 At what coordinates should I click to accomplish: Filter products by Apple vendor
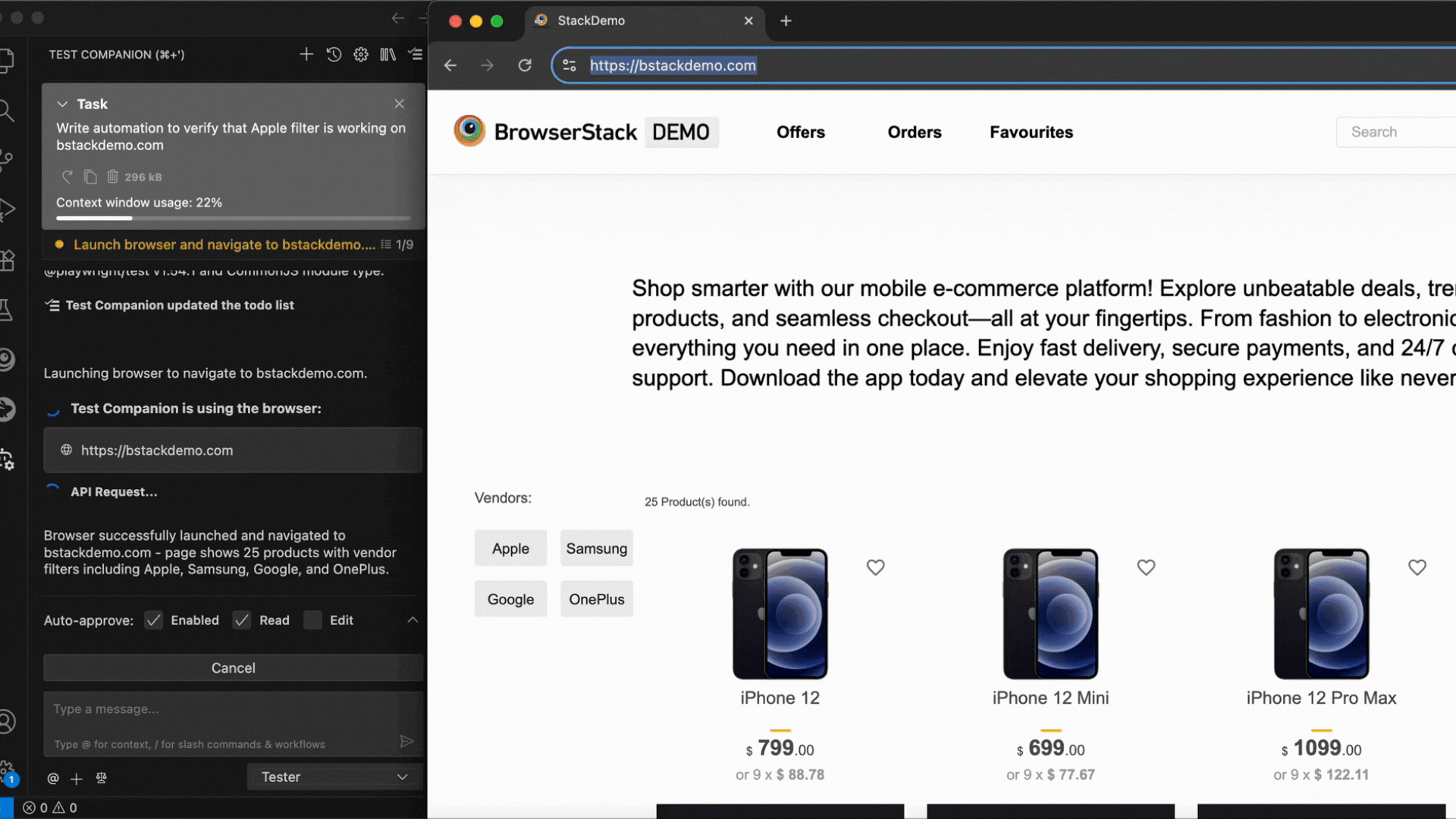pos(510,548)
